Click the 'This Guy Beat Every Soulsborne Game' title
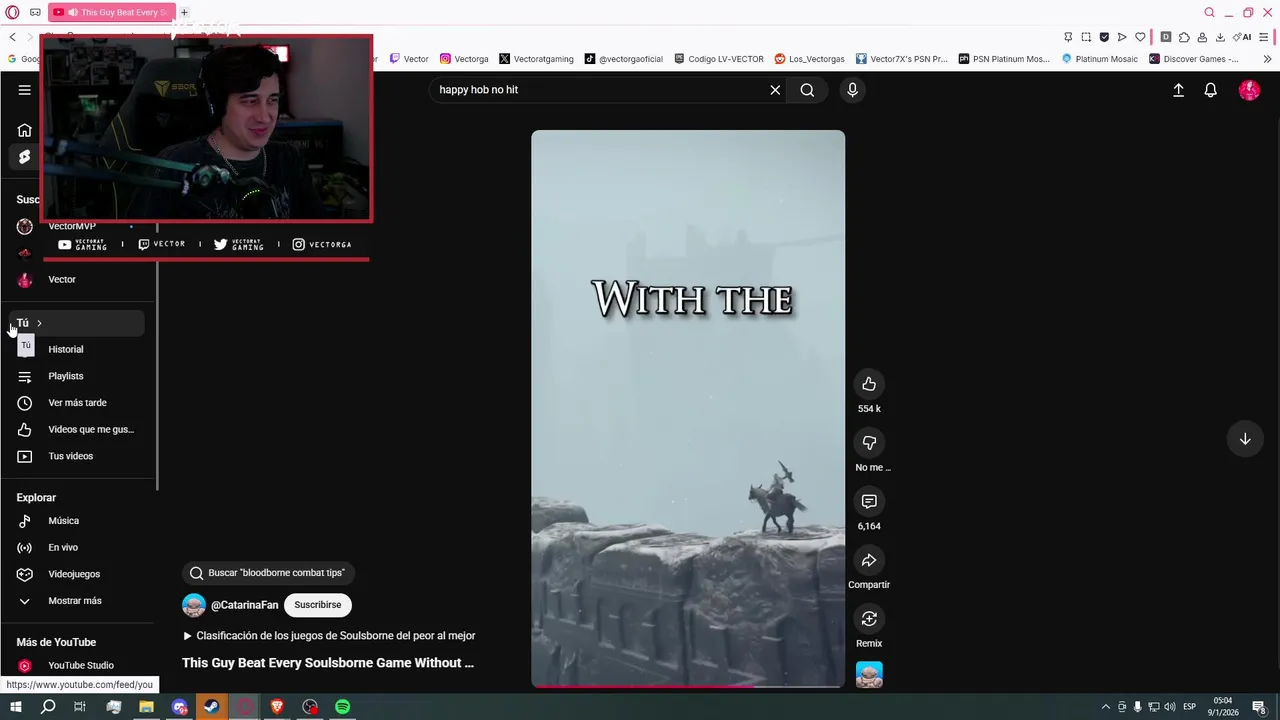This screenshot has width=1280, height=720. point(328,663)
